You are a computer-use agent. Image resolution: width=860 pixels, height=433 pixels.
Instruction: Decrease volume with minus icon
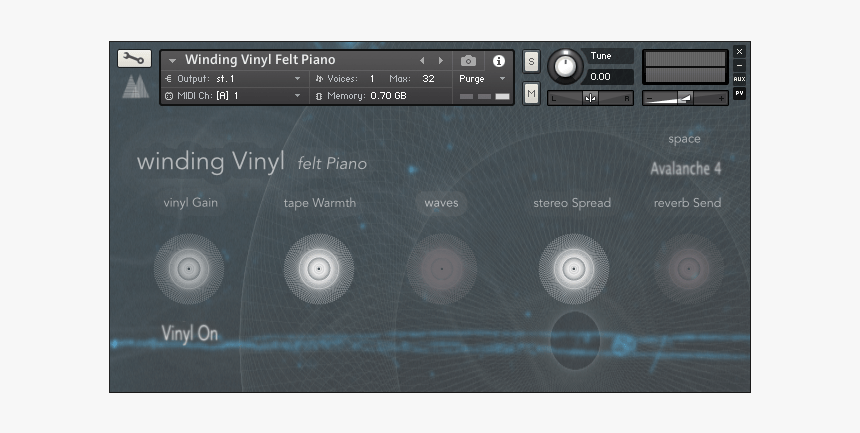click(650, 99)
